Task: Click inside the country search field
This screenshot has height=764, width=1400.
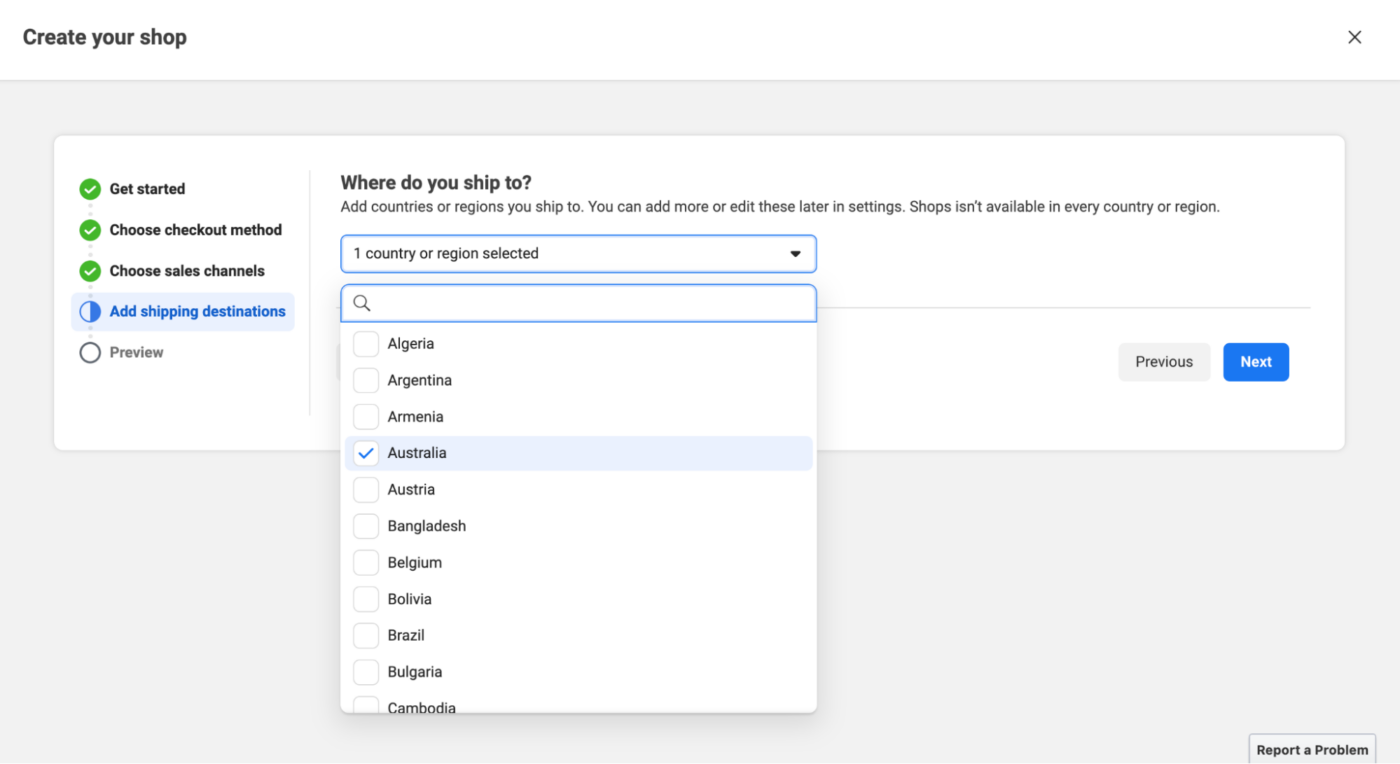Action: point(578,302)
